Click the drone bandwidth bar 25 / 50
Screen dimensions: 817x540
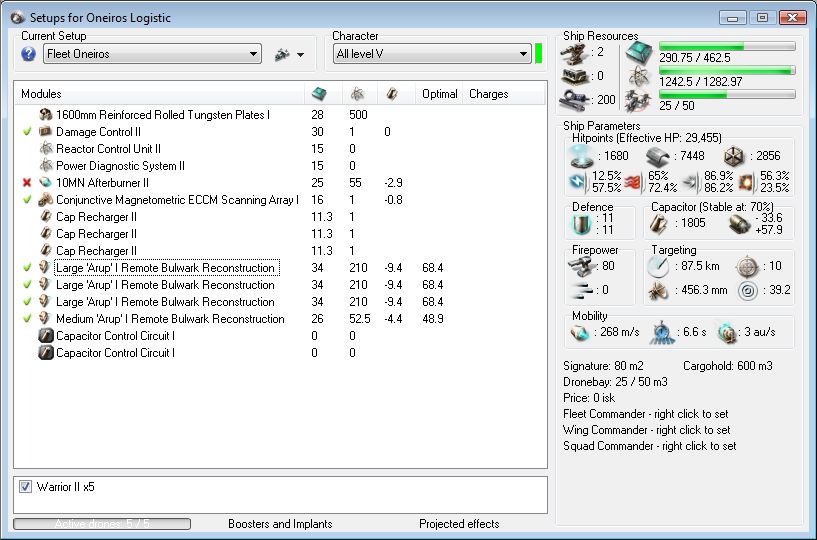(x=727, y=94)
